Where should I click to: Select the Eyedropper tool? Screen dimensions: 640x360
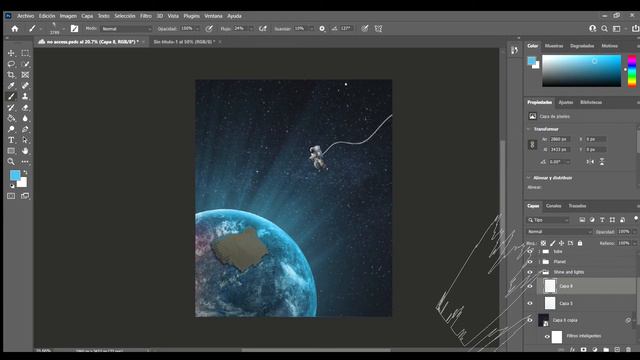[11, 86]
